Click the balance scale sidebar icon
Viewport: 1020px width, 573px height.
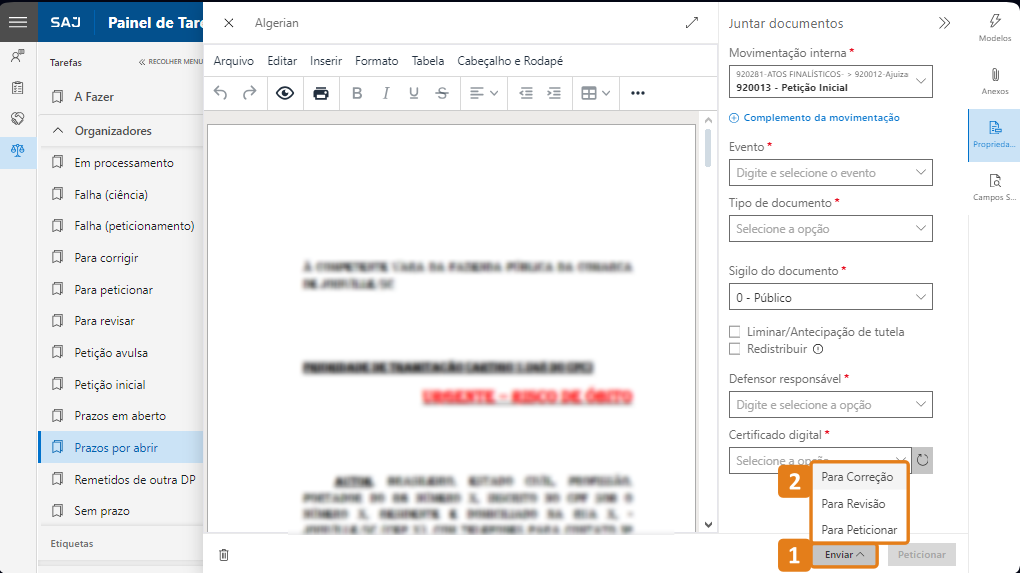18,150
